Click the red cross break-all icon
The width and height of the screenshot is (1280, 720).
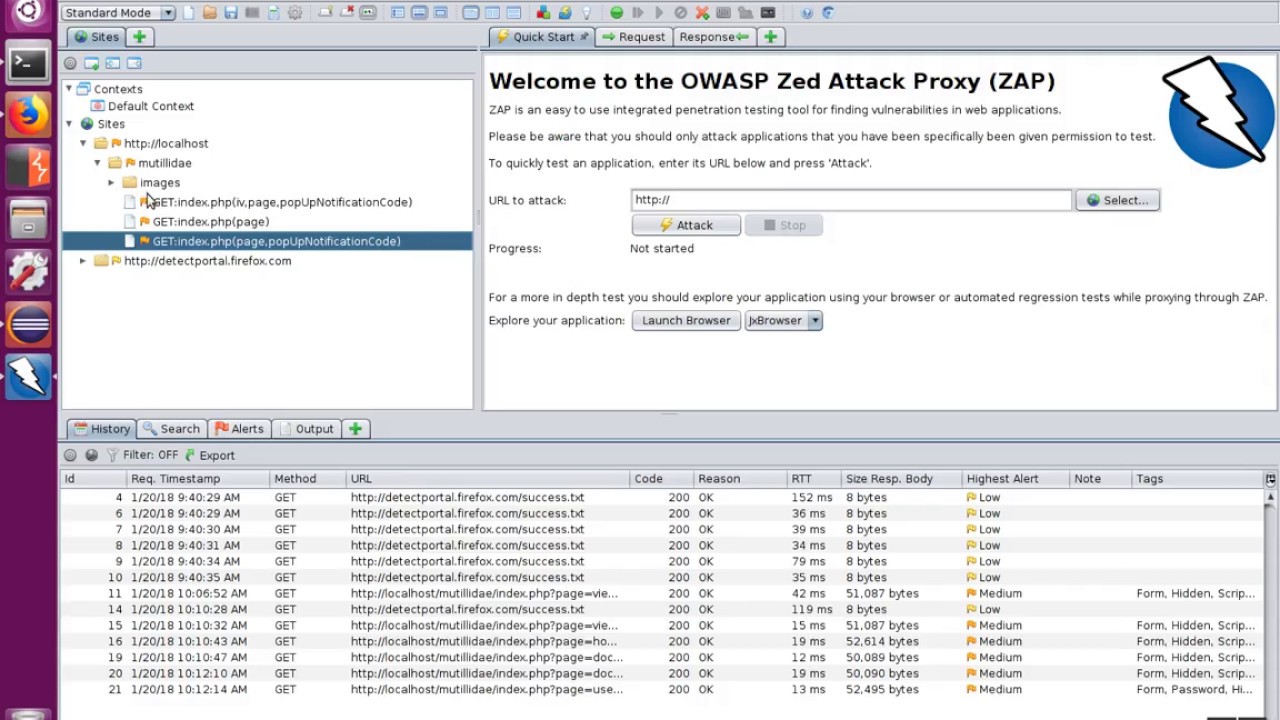pos(702,13)
